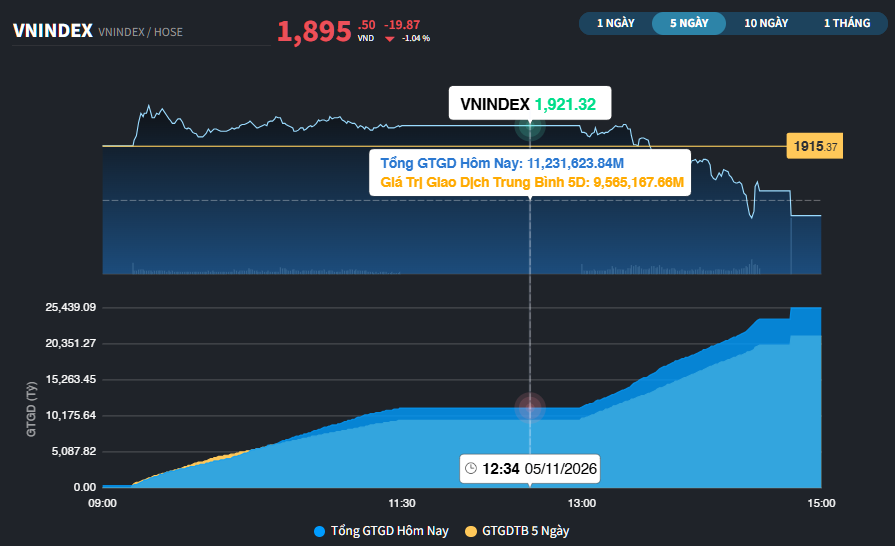
Task: Open the 1 THÁNG view
Action: [847, 23]
